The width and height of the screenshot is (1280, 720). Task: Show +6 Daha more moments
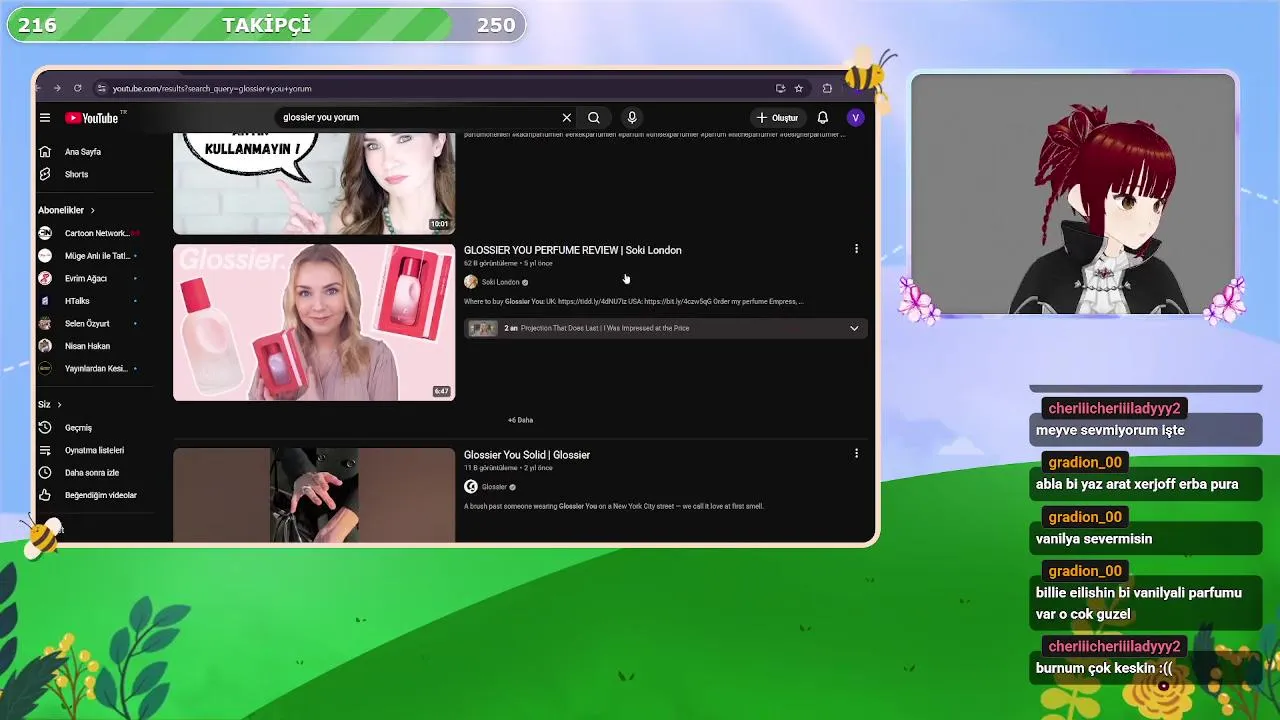[520, 420]
